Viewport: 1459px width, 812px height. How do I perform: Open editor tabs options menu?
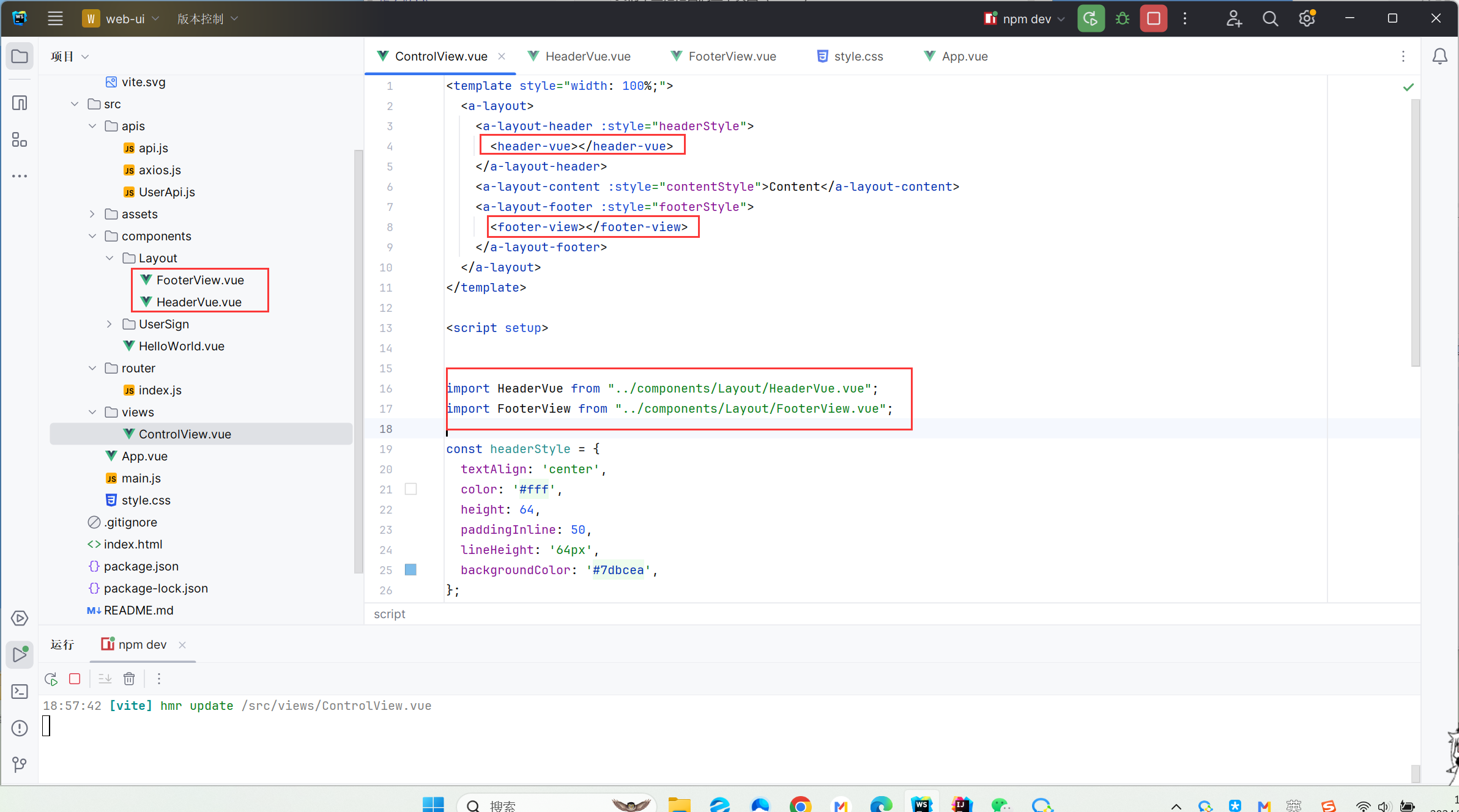(x=1403, y=56)
